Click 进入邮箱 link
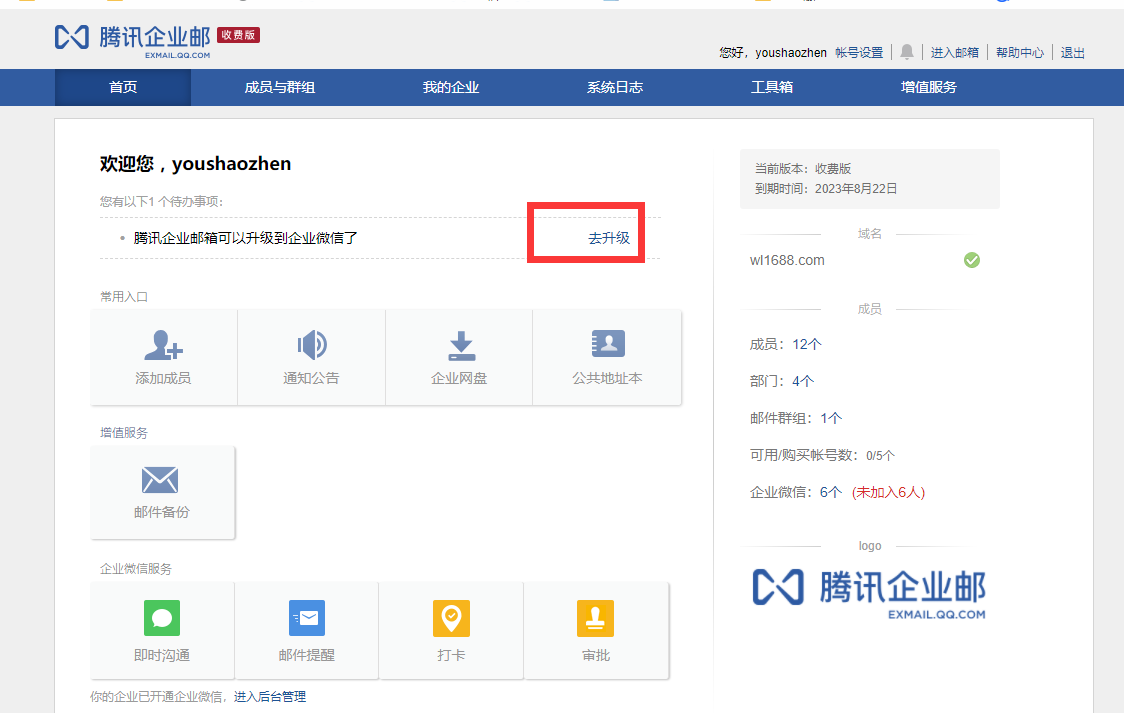Image resolution: width=1124 pixels, height=713 pixels. tap(954, 52)
